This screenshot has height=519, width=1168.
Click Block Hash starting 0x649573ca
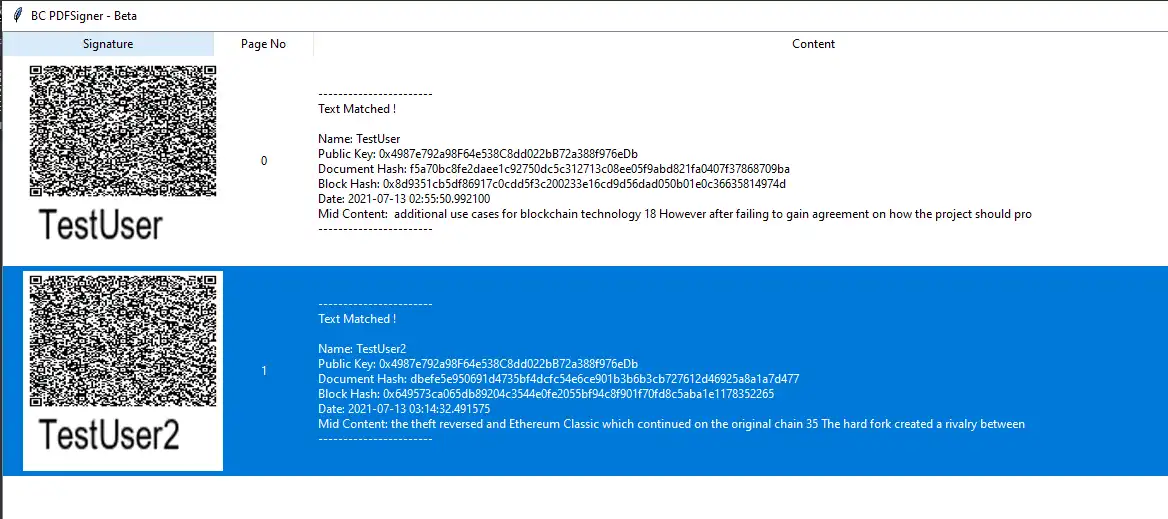(x=546, y=394)
